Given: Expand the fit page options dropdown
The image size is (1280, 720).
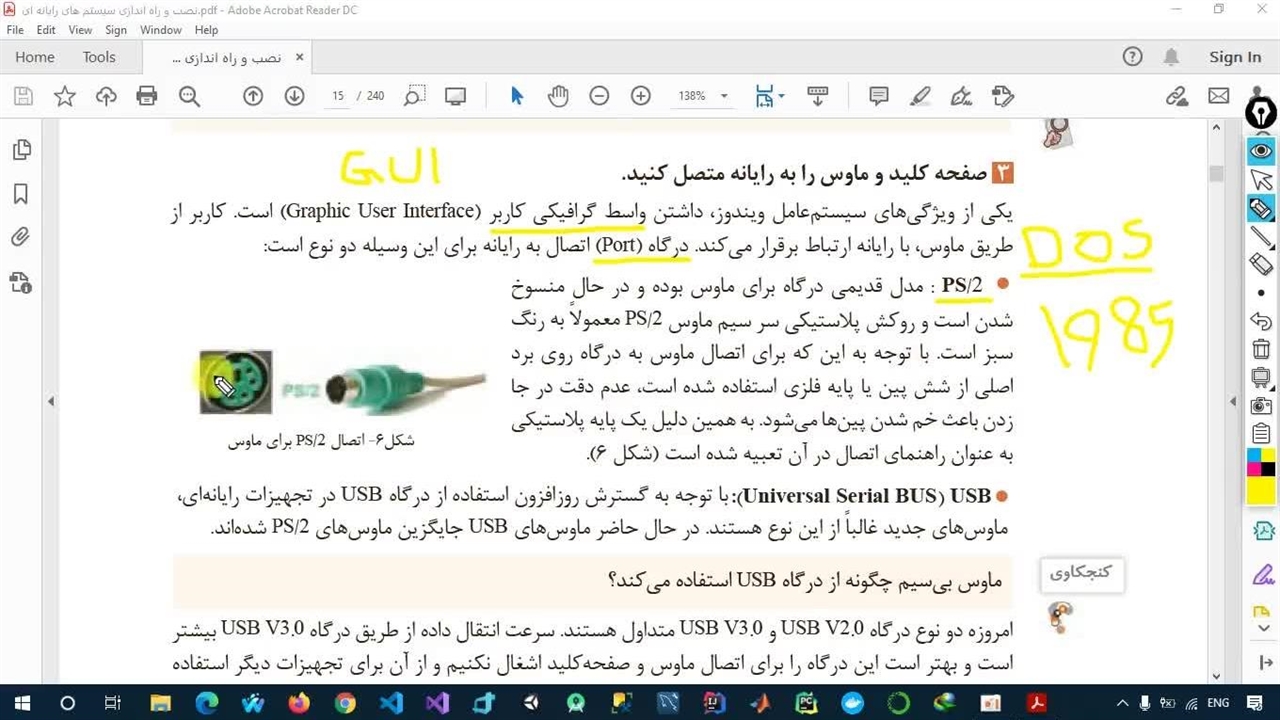Looking at the screenshot, I should pos(781,97).
